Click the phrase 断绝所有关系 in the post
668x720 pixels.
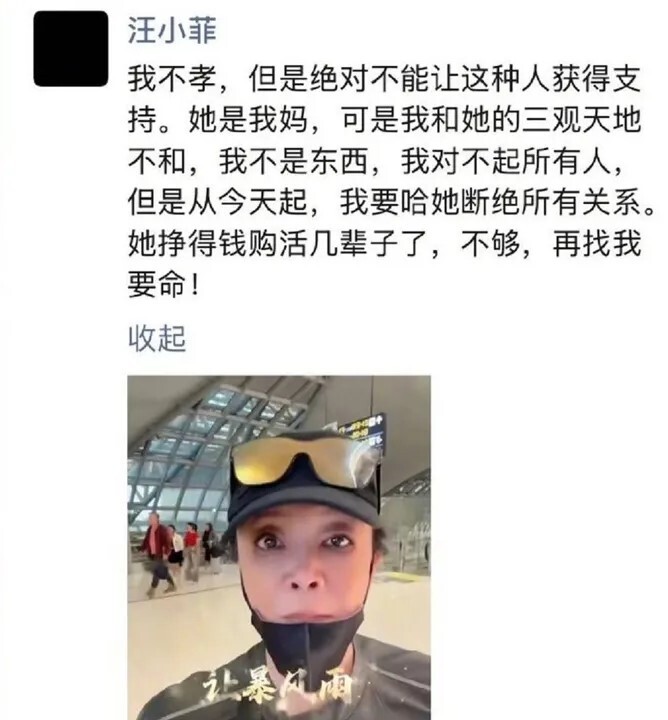click(x=551, y=202)
